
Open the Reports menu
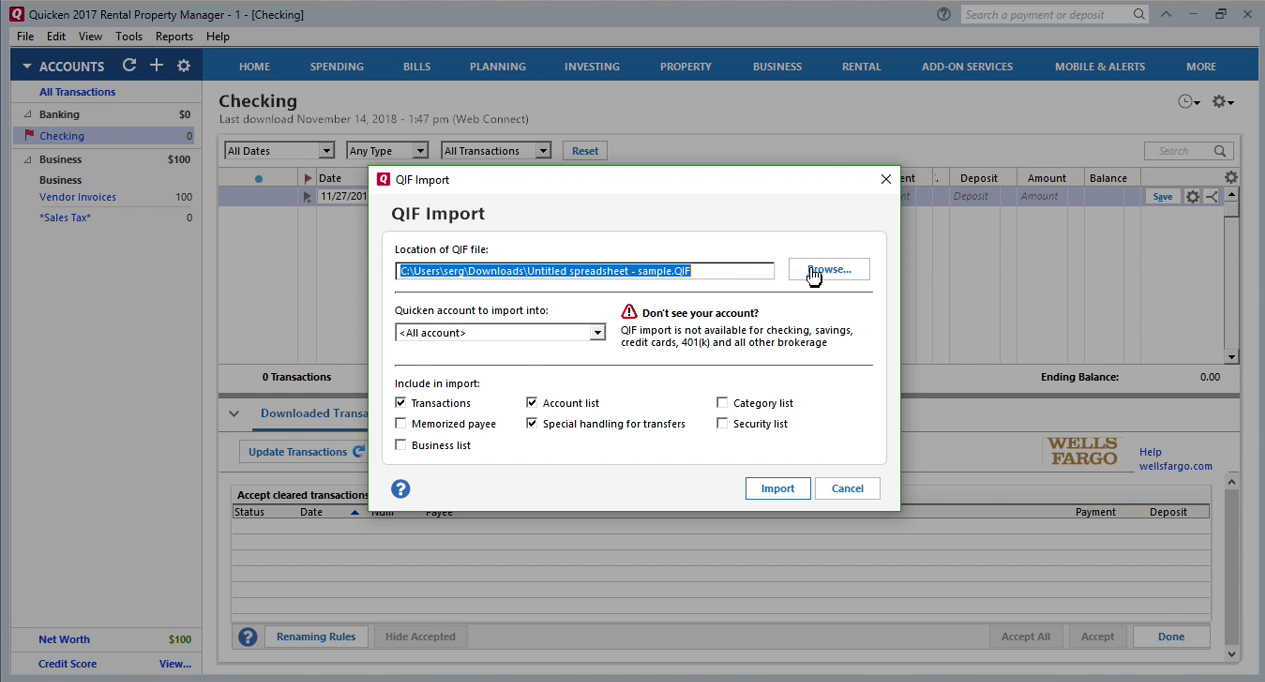tap(174, 36)
